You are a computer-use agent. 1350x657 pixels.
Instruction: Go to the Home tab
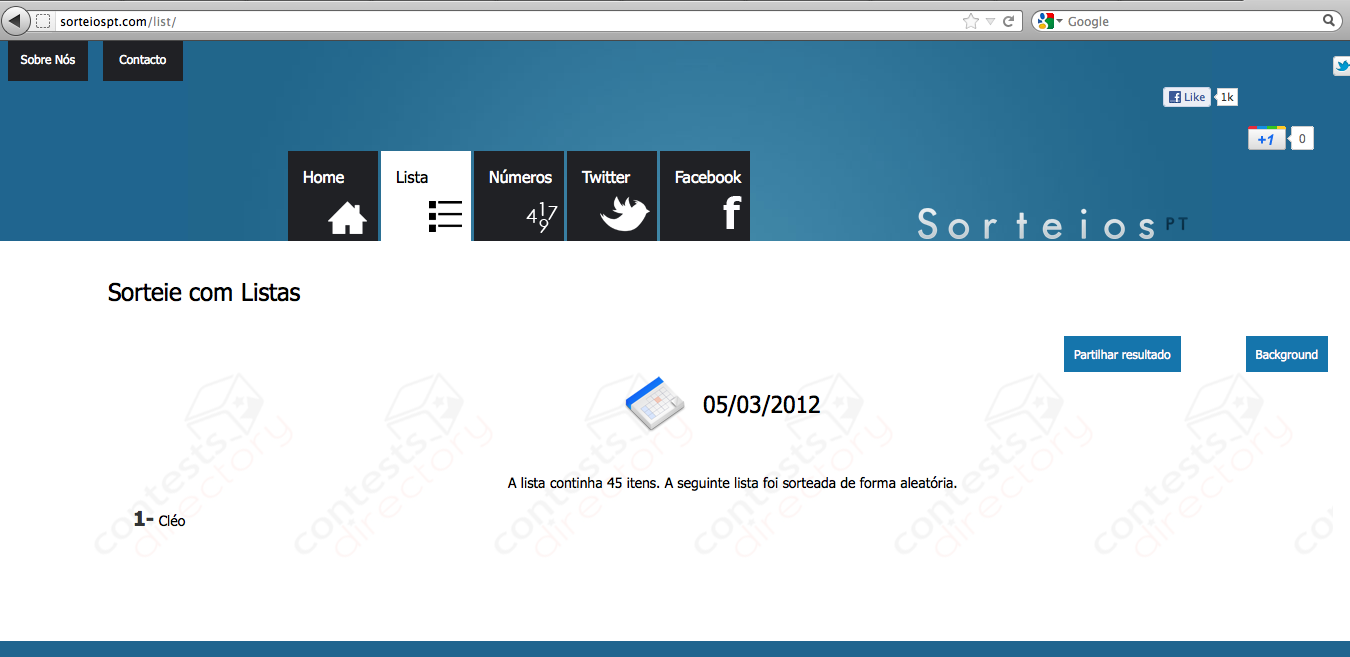click(x=333, y=196)
